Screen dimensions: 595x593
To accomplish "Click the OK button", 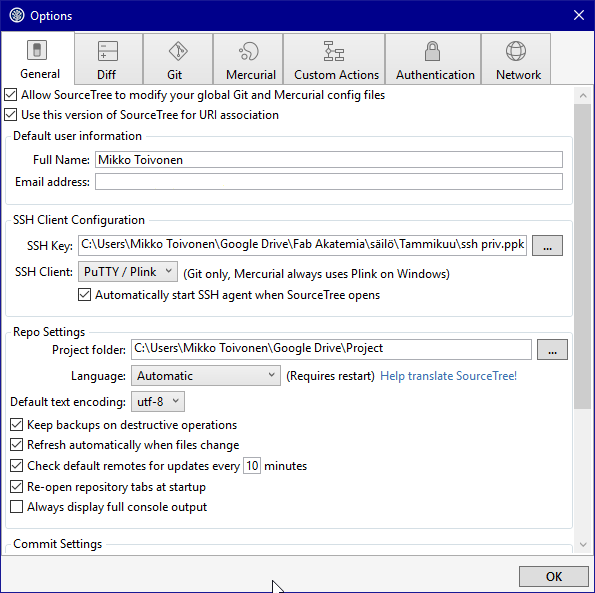I will [554, 576].
